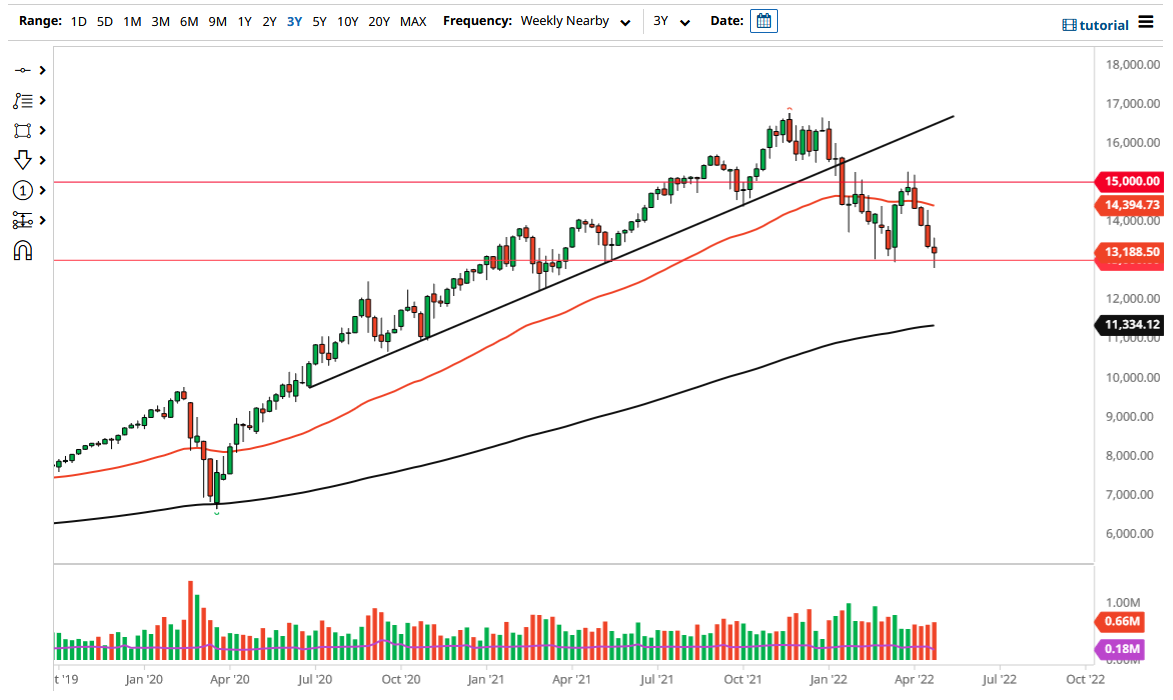Expand the line tool options arrow

pos(43,71)
